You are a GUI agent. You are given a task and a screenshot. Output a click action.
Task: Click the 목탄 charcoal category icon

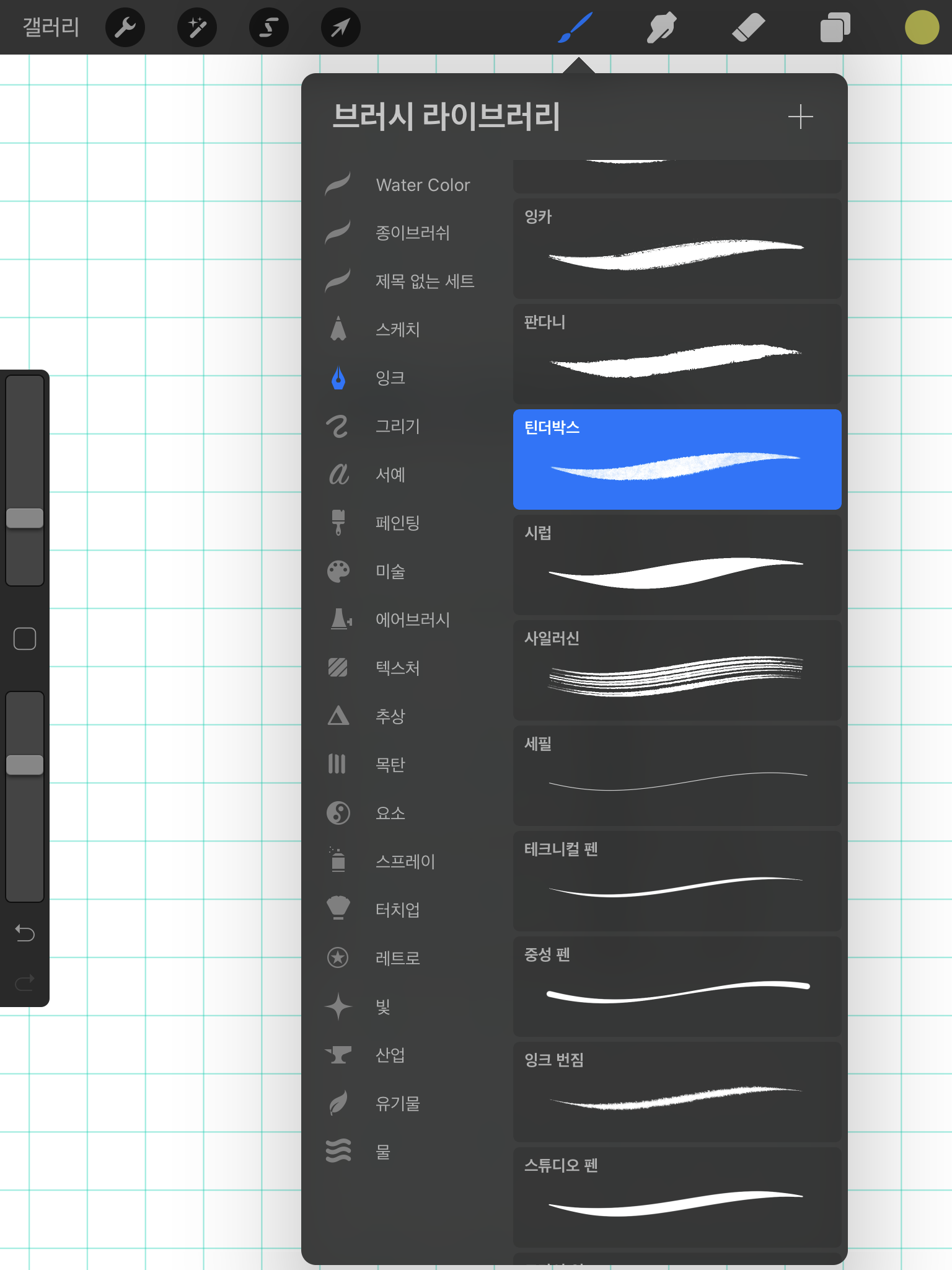337,764
